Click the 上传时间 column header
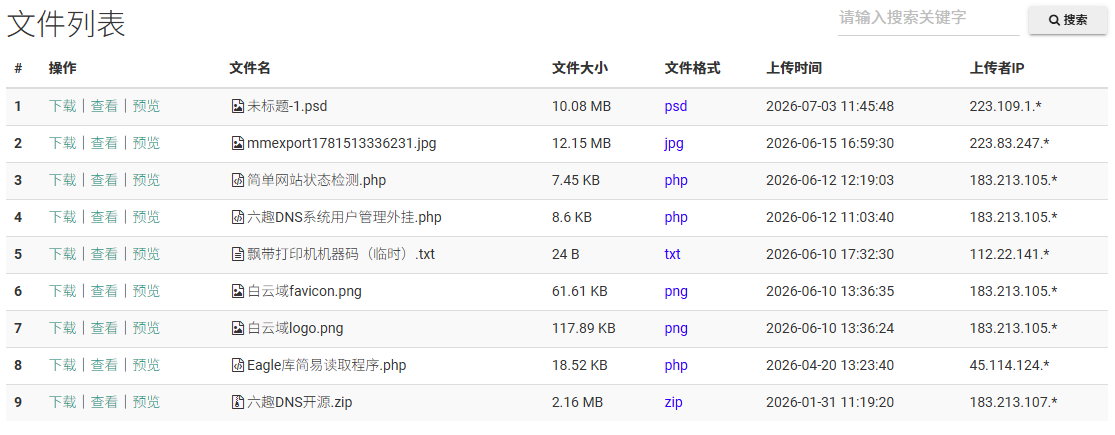Screen dimensions: 1115x435 [x=794, y=68]
